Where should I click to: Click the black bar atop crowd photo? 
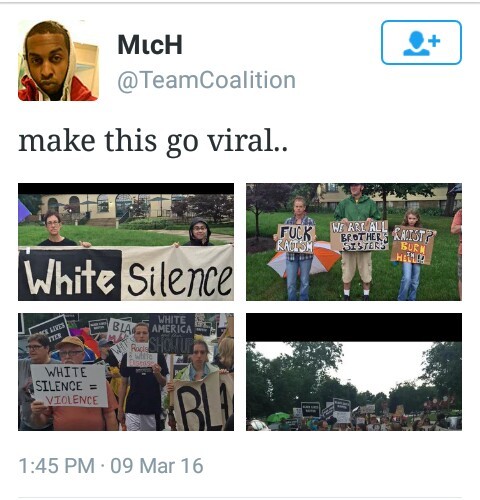coord(354,327)
